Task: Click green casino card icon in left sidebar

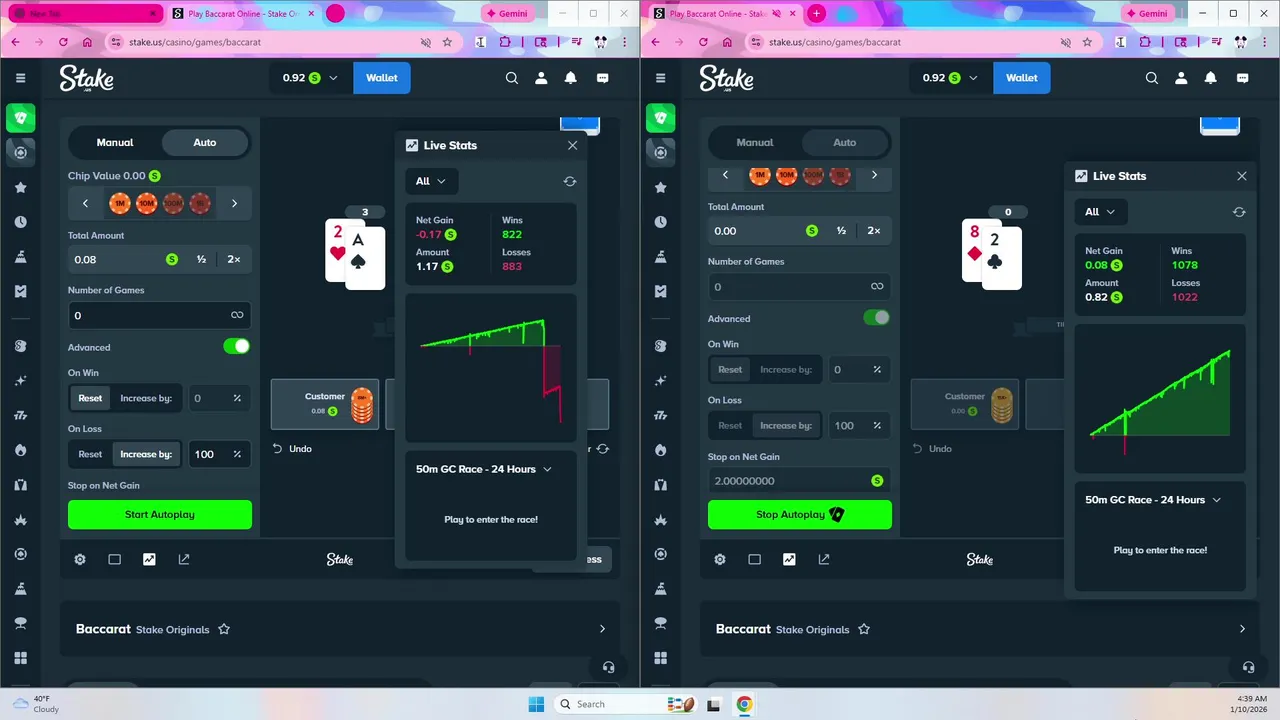Action: (x=20, y=118)
